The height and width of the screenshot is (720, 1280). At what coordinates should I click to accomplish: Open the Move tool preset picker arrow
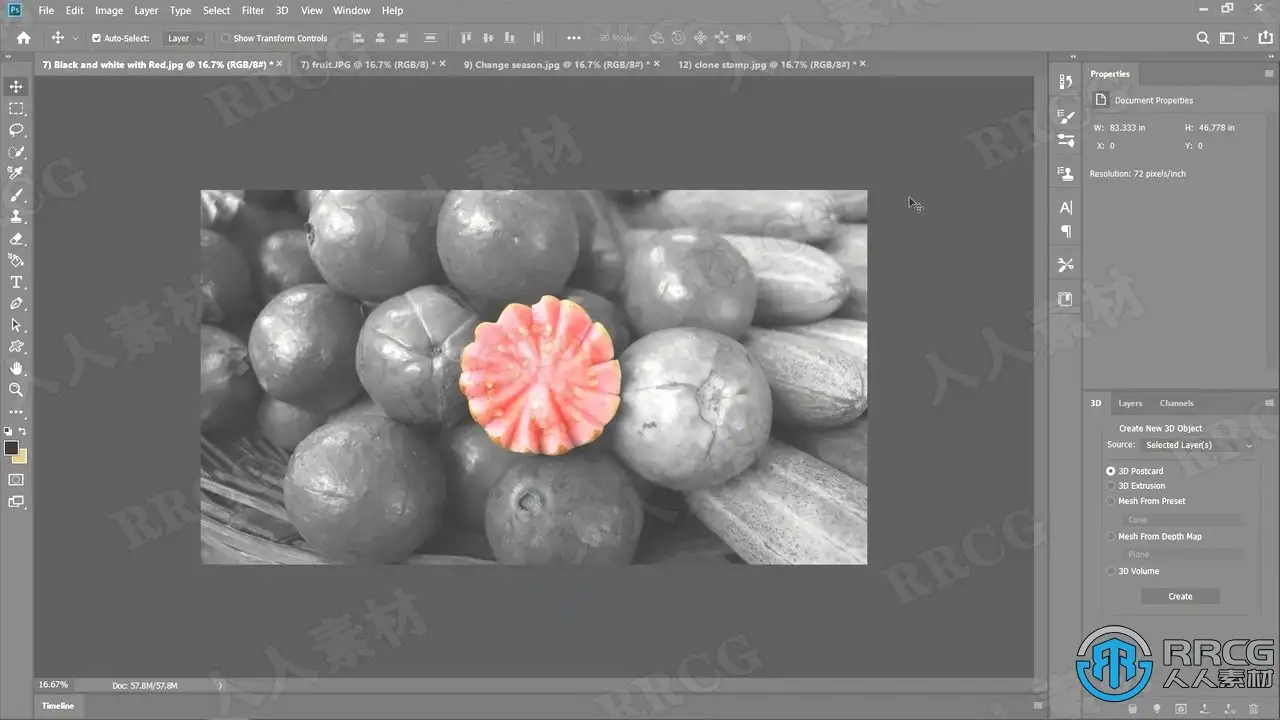(x=75, y=38)
